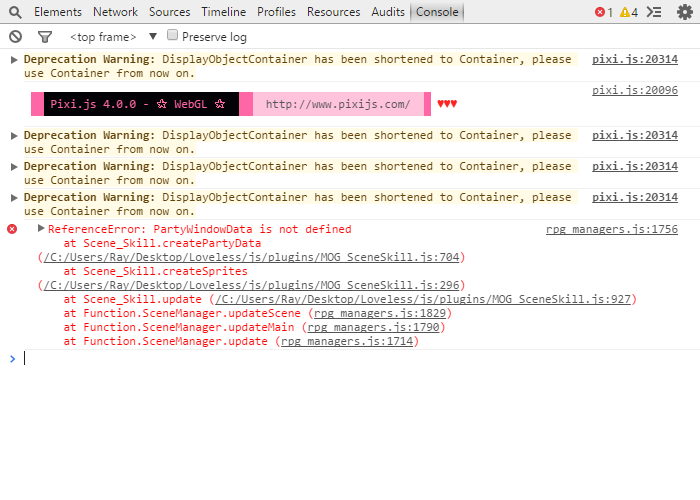This screenshot has width=700, height=500.
Task: Open first pixi.js:20314 link at top
Action: [x=635, y=59]
